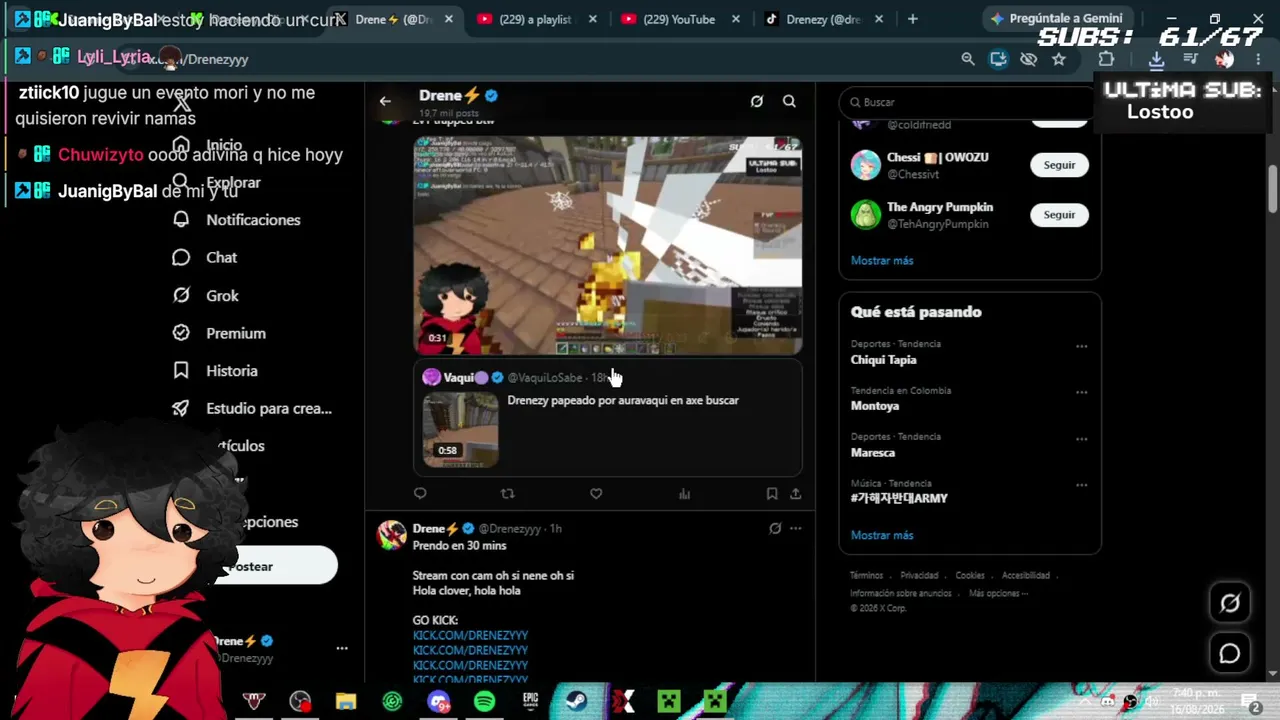
Task: Click the crossed-eye icon in the address bar
Action: point(1028,59)
